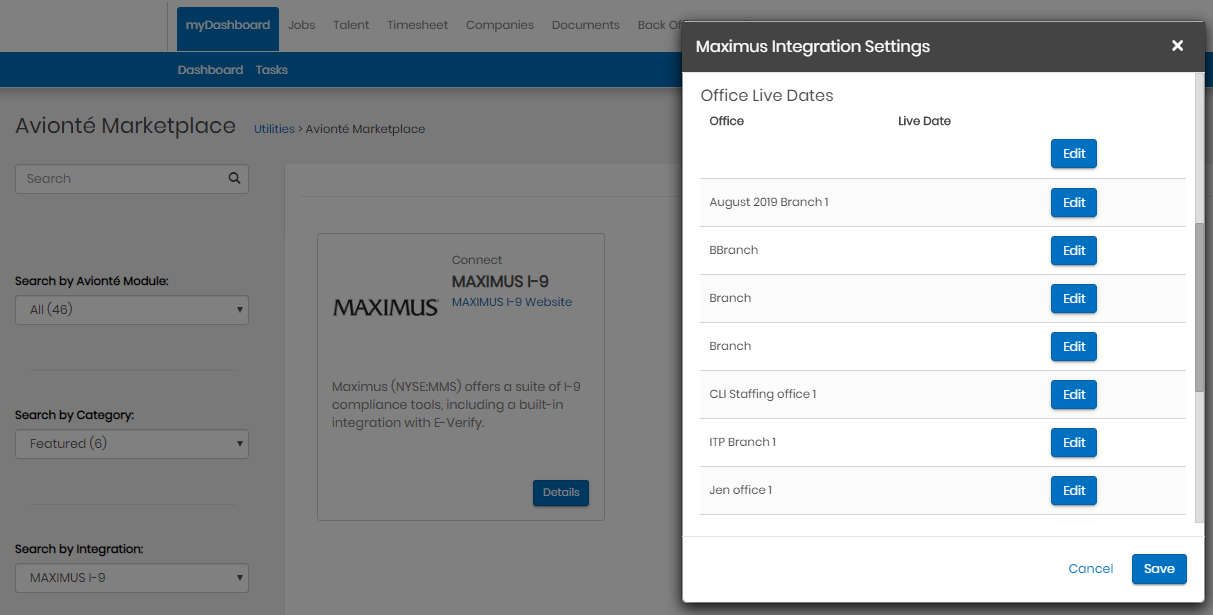Open the Search by Integration dropdown
1213x615 pixels.
pos(132,578)
